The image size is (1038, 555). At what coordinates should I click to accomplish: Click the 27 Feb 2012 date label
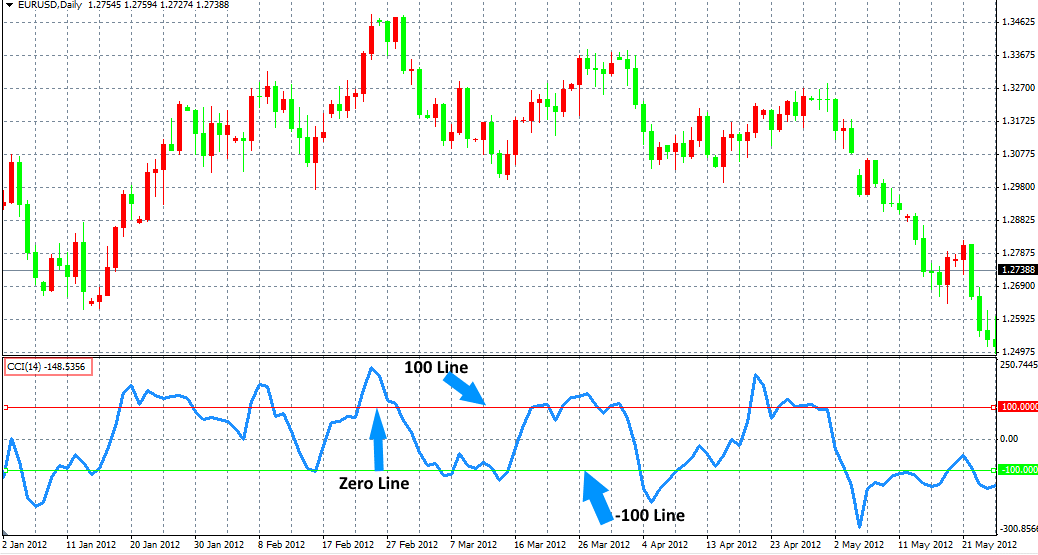click(412, 546)
